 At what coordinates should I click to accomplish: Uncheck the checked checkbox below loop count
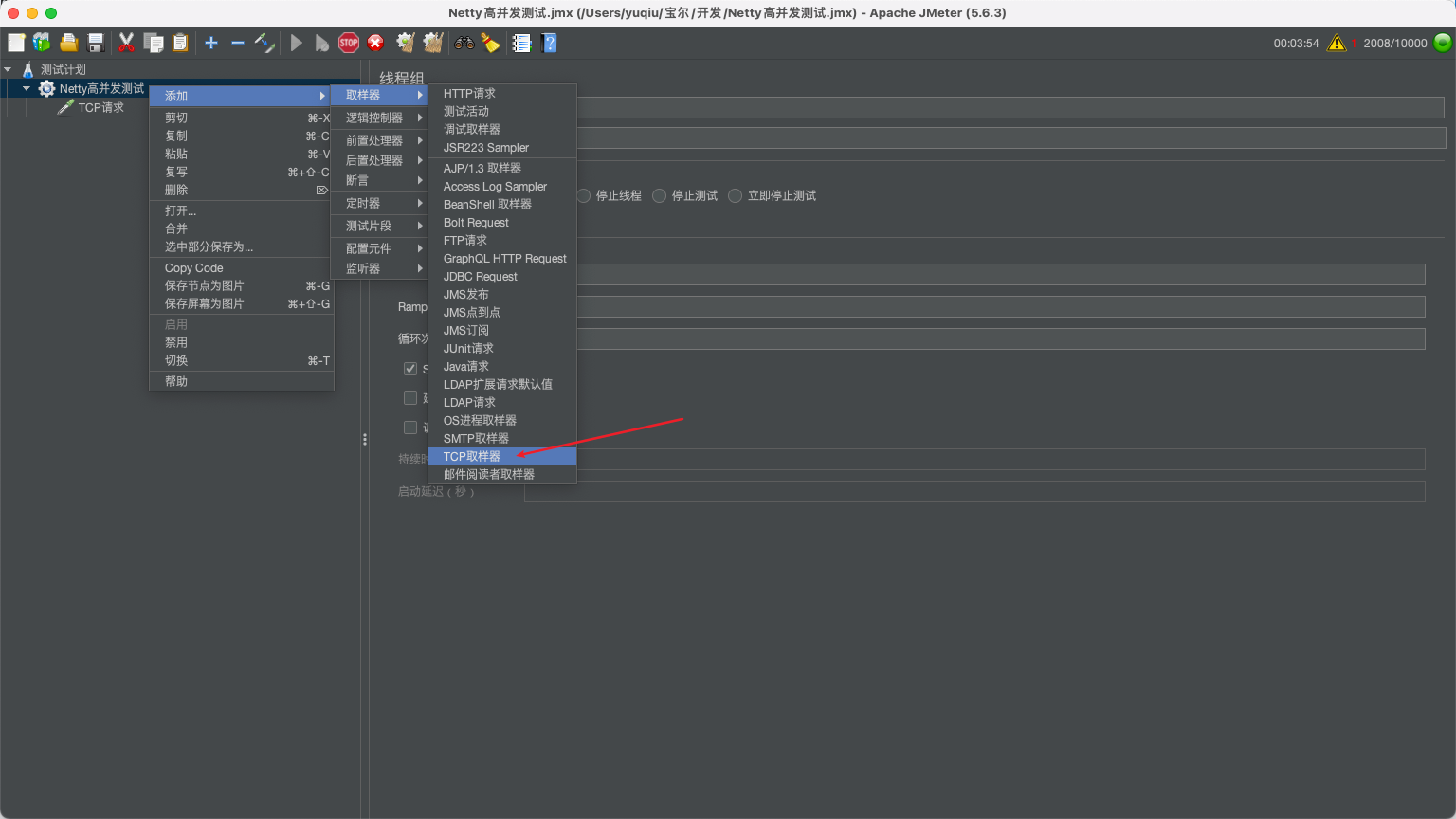pyautogui.click(x=410, y=369)
